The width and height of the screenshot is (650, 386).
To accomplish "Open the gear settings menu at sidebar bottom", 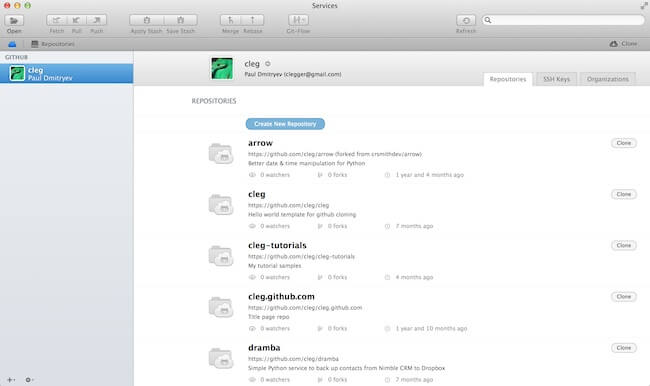I will 29,380.
